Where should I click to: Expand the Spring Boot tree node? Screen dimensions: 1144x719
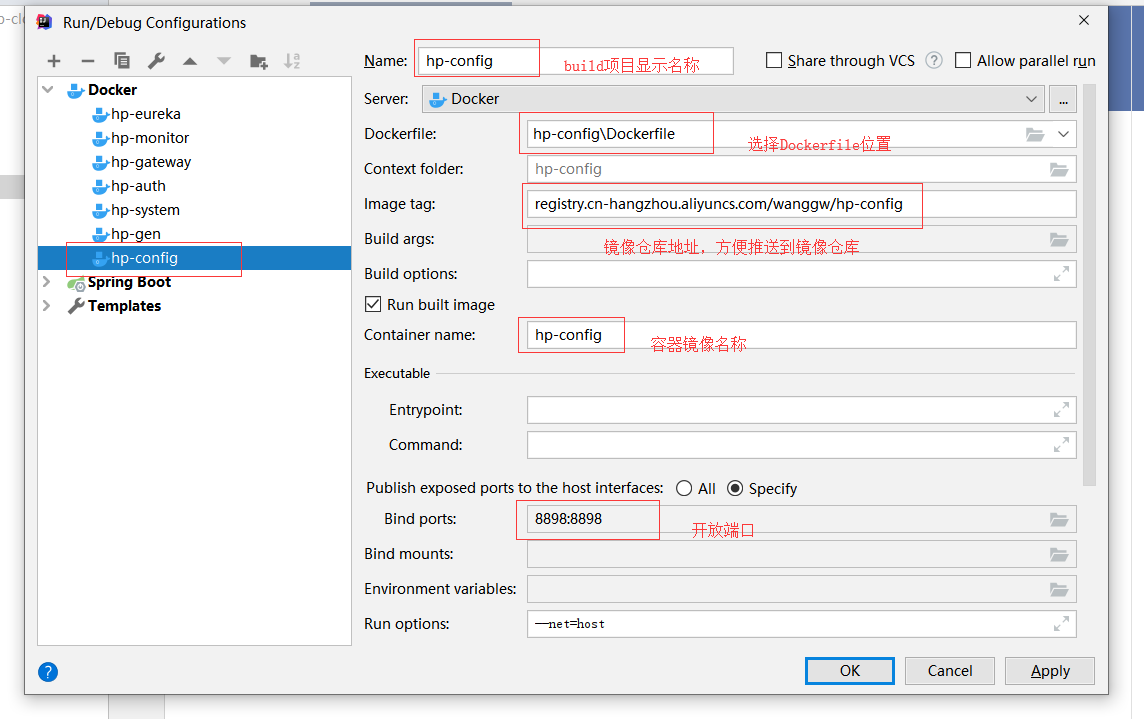coord(47,282)
